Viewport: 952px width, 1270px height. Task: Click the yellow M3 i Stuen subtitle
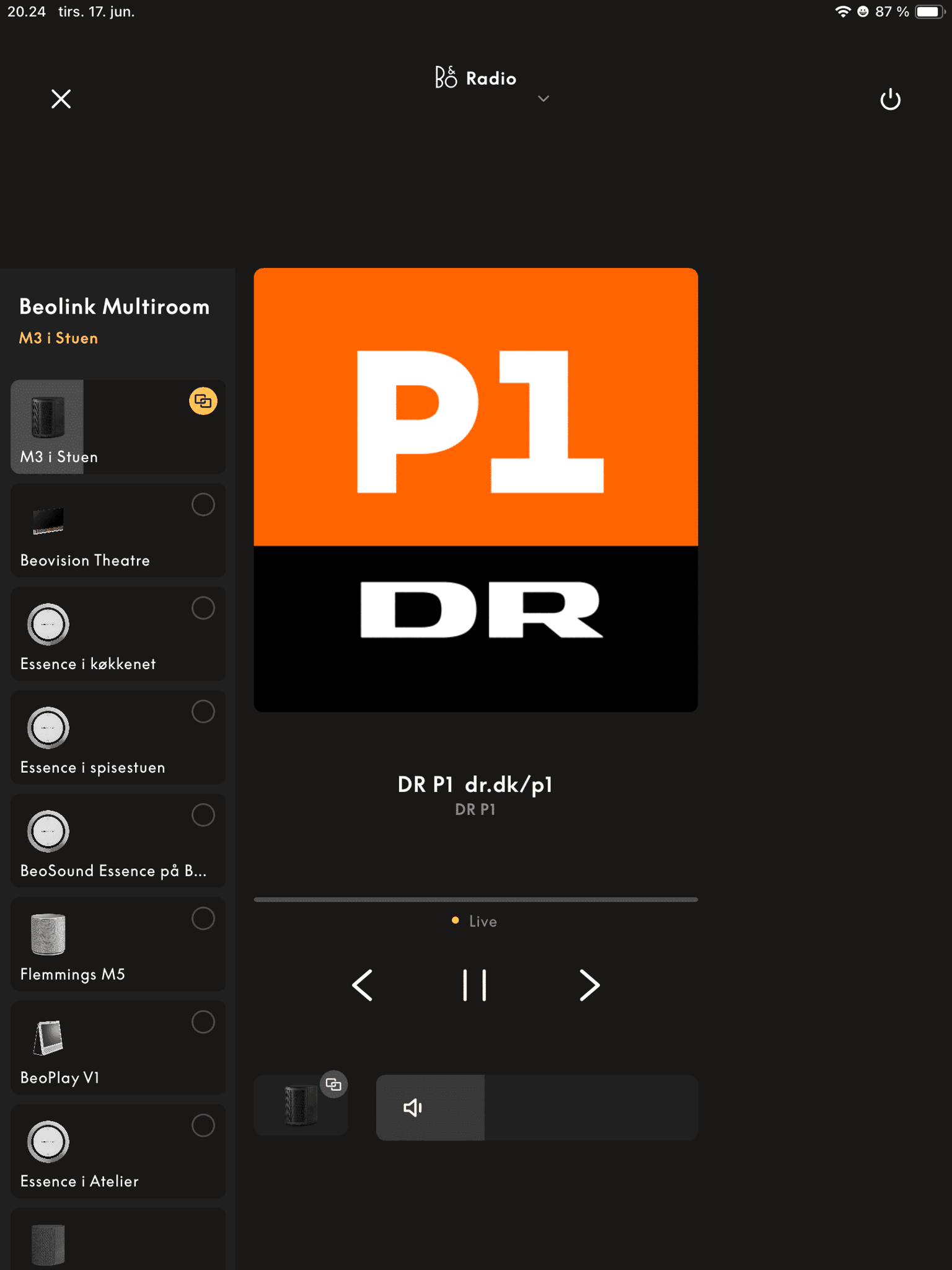58,338
